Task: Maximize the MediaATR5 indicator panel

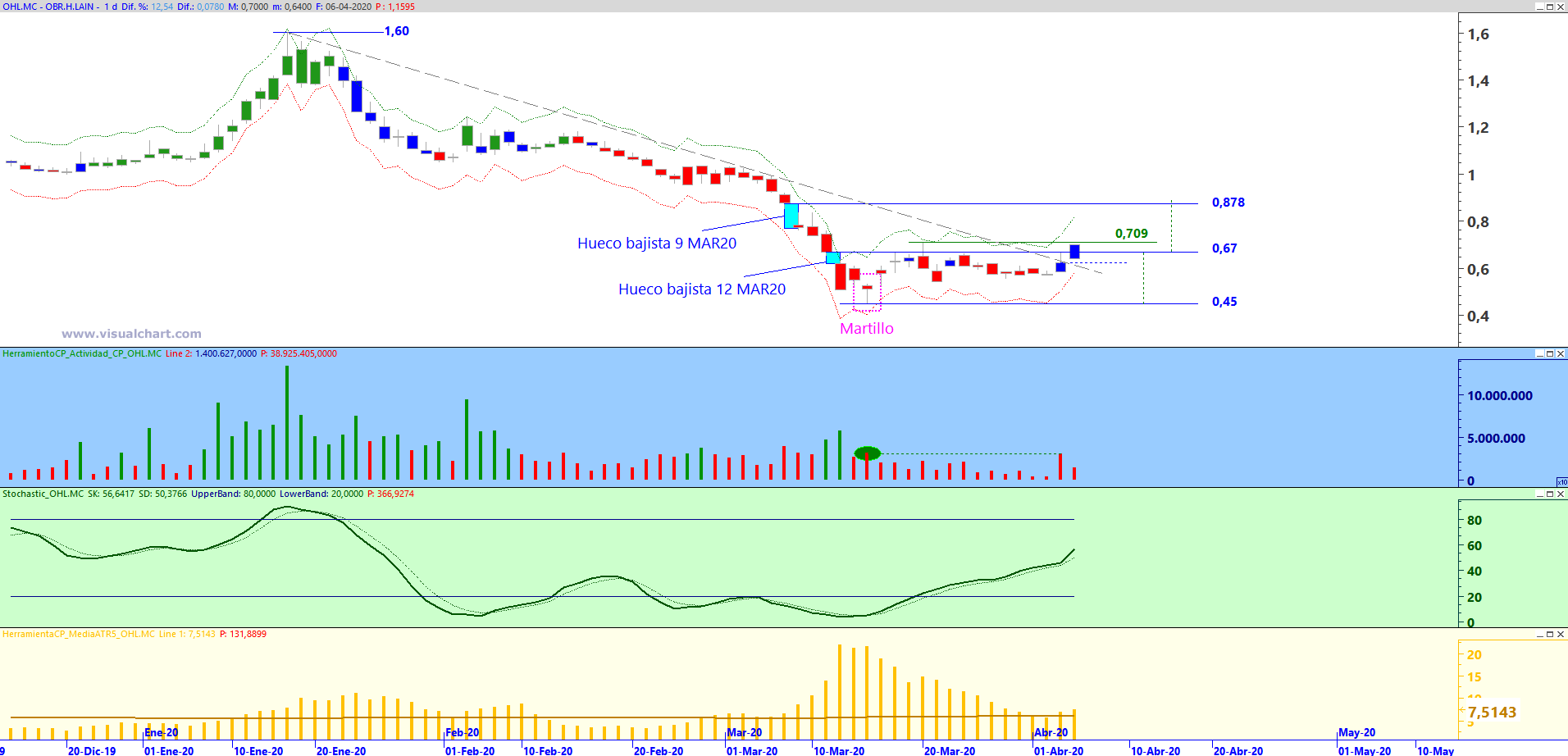Action: click(1550, 634)
